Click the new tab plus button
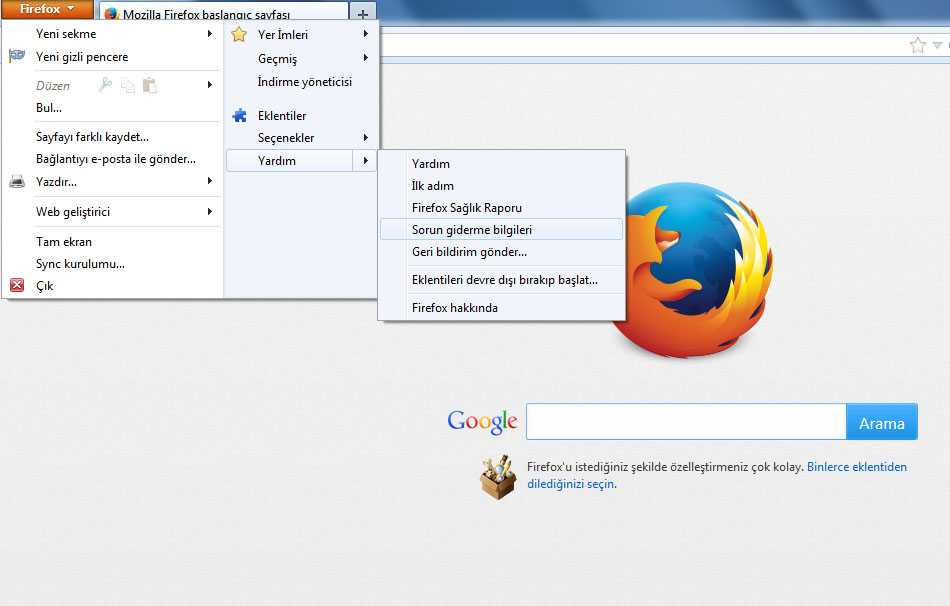 point(362,13)
